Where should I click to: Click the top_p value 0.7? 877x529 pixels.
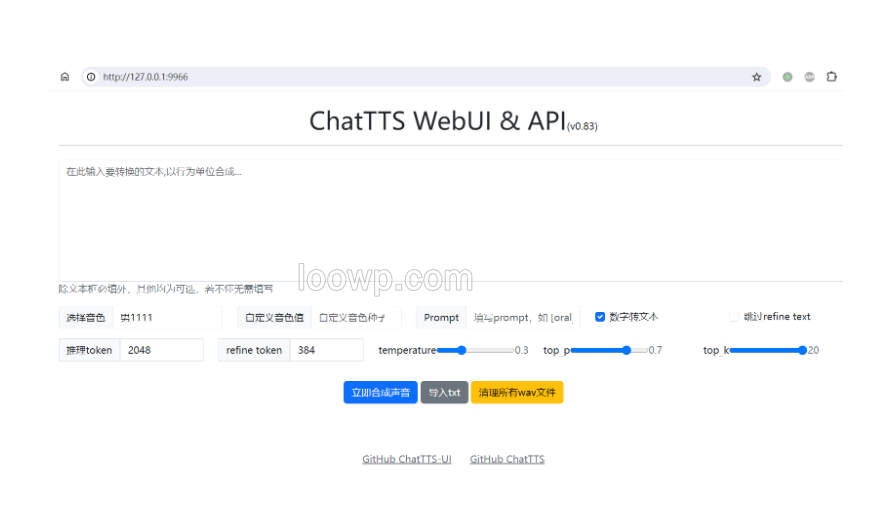tap(655, 350)
